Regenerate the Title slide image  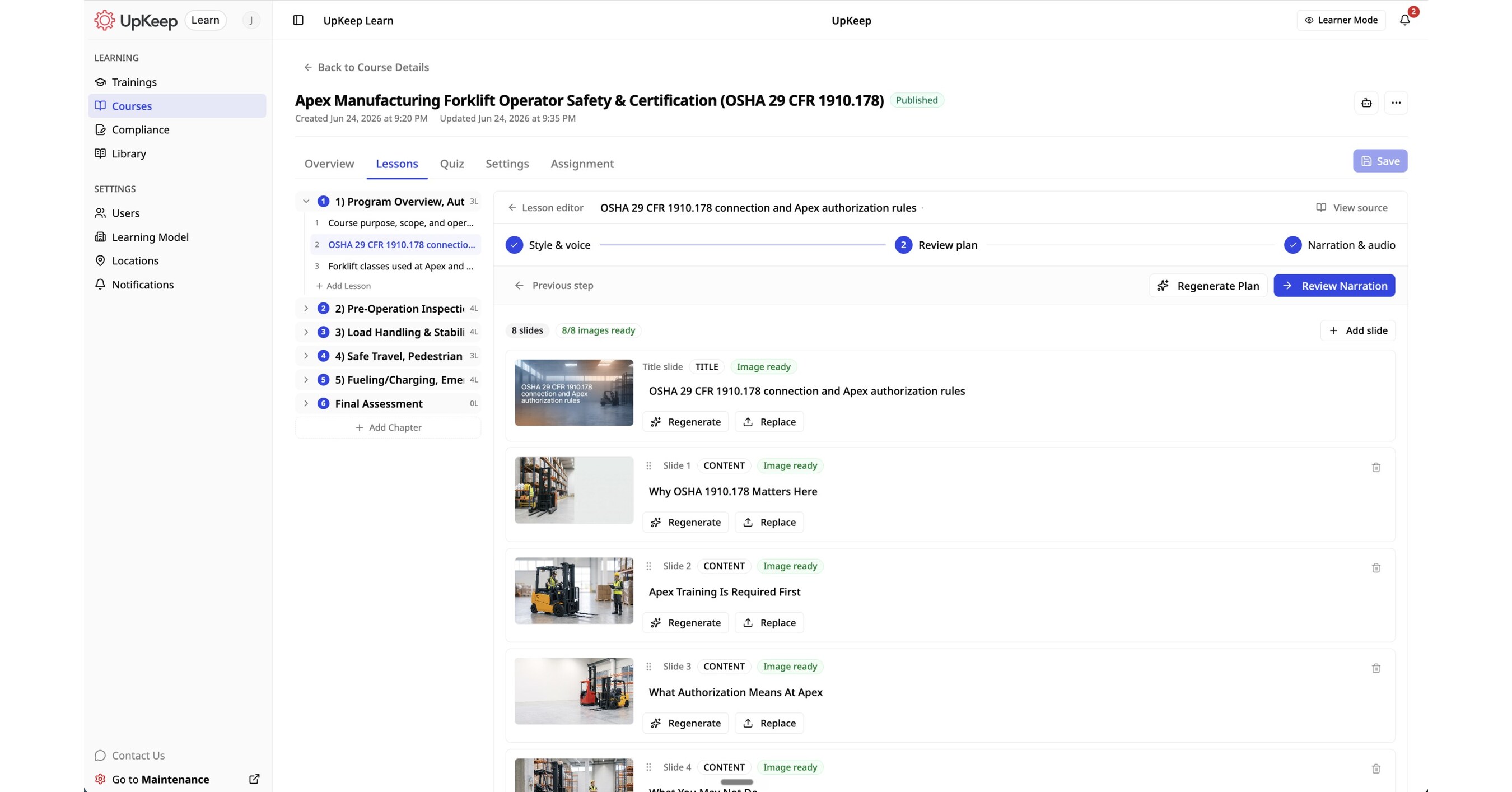(x=685, y=422)
